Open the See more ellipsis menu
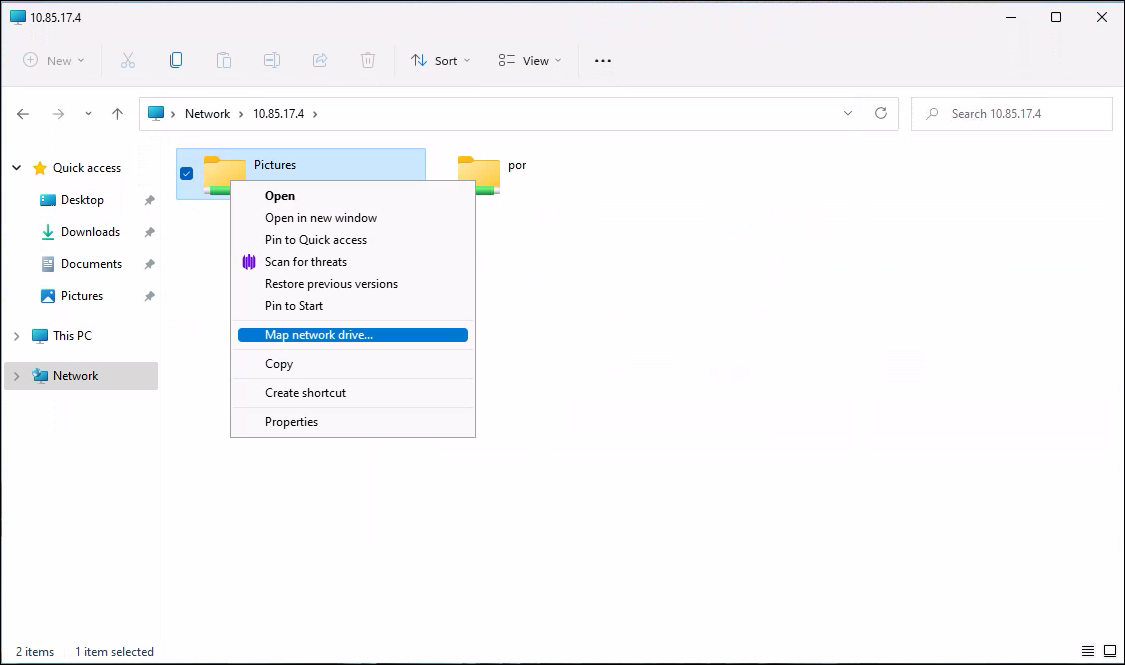Image resolution: width=1125 pixels, height=665 pixels. tap(602, 60)
